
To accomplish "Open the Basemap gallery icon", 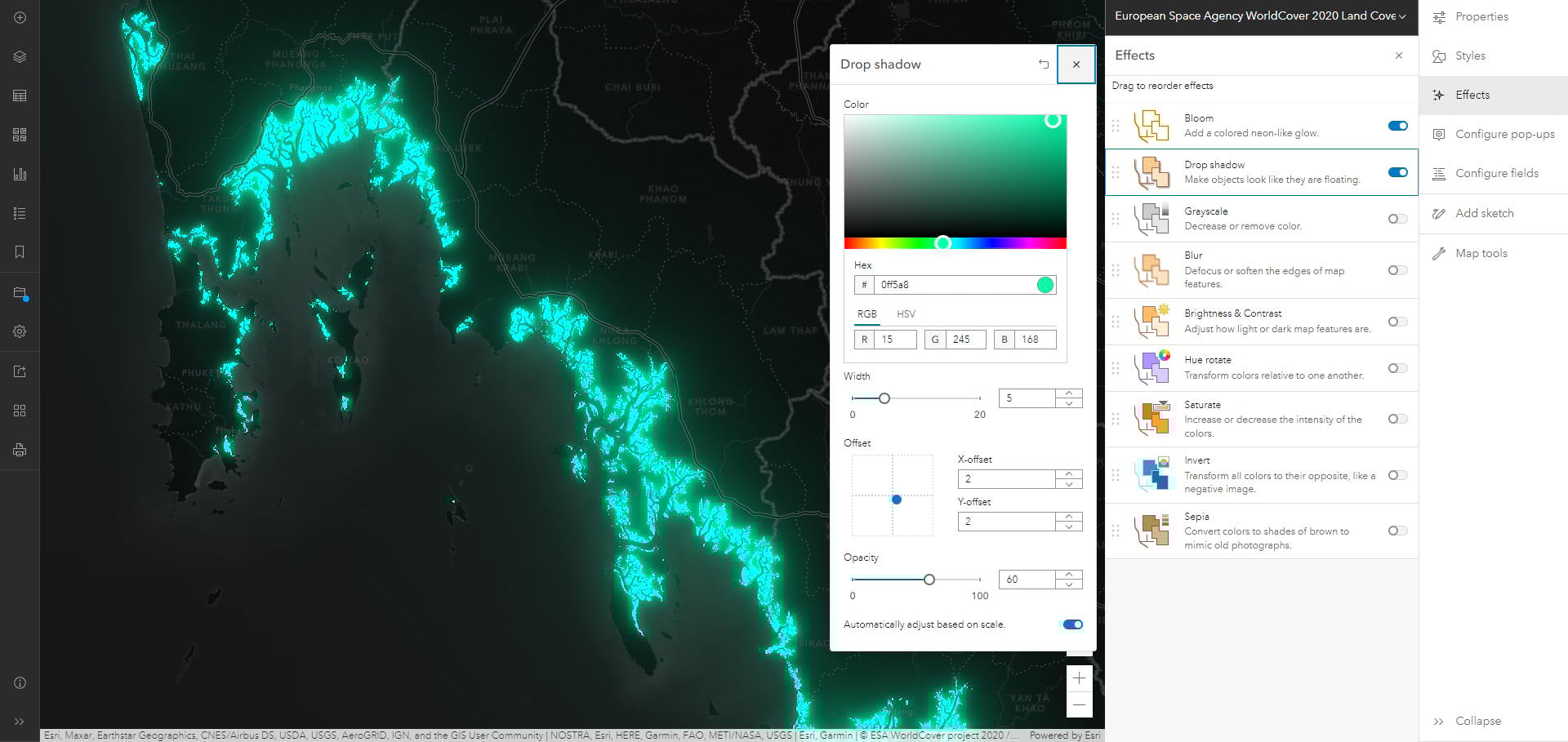I will pos(20,135).
